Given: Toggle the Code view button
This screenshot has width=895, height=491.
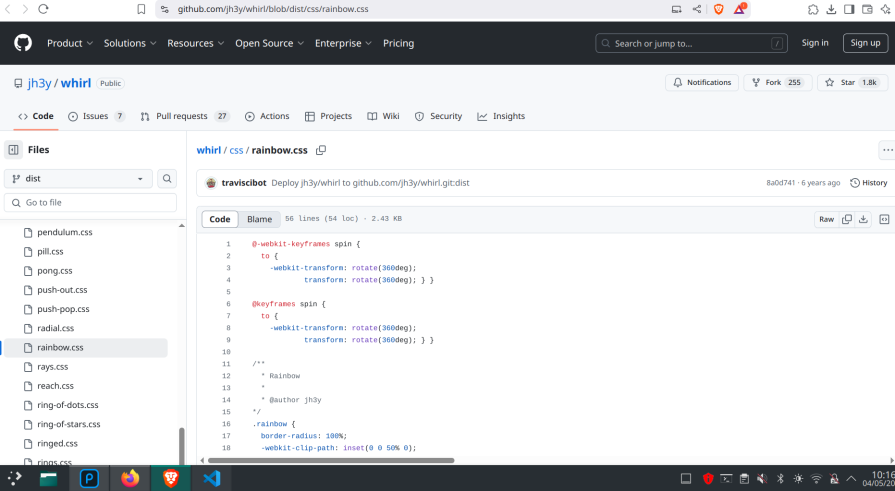Looking at the screenshot, I should pyautogui.click(x=220, y=219).
